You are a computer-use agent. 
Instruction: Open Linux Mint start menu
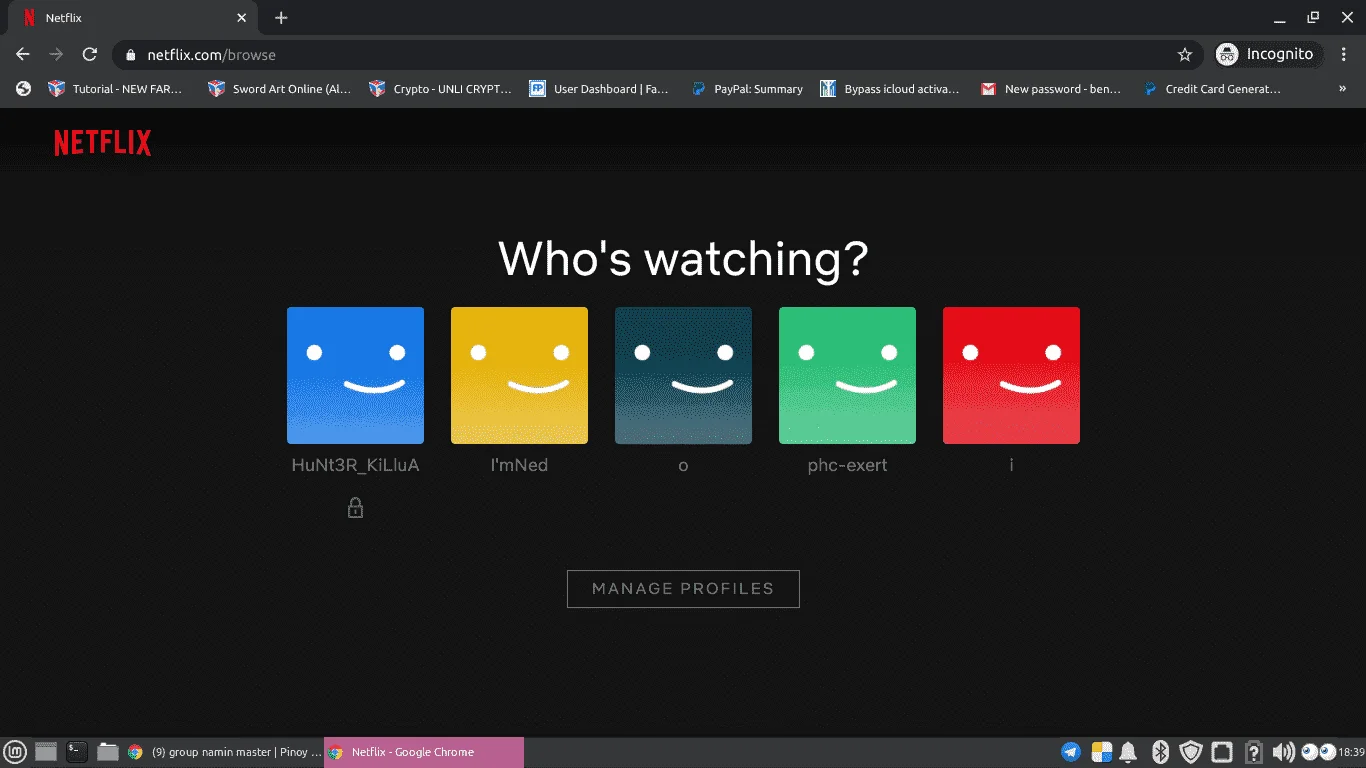tap(15, 752)
